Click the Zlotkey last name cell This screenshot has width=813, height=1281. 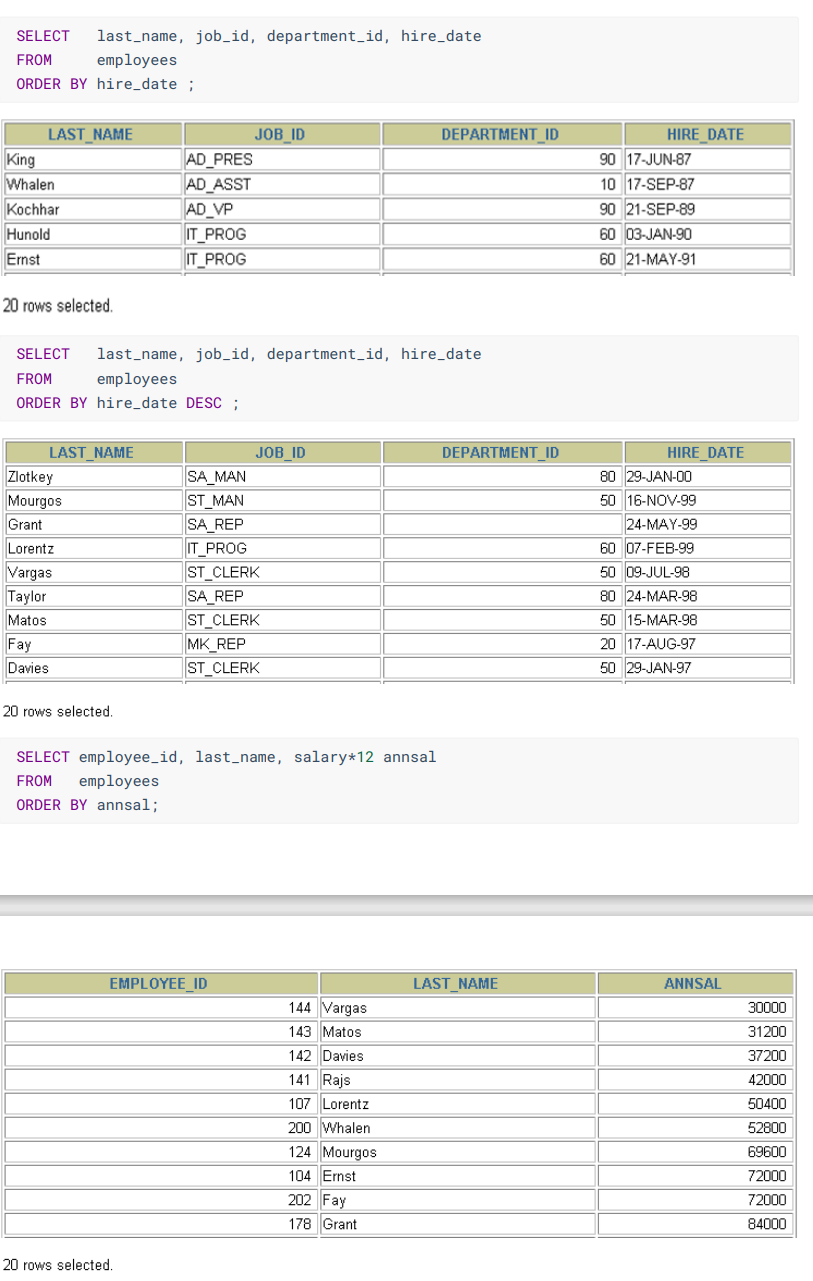pos(93,477)
